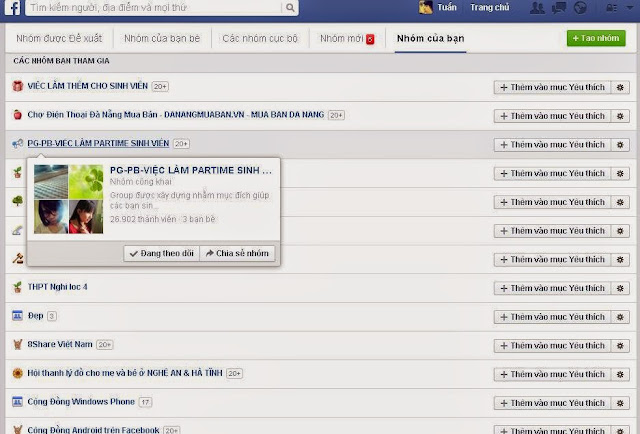The height and width of the screenshot is (434, 640).
Task: Open settings gear for PG-PB-VIỆC LÀM PARTIME row
Action: (620, 145)
